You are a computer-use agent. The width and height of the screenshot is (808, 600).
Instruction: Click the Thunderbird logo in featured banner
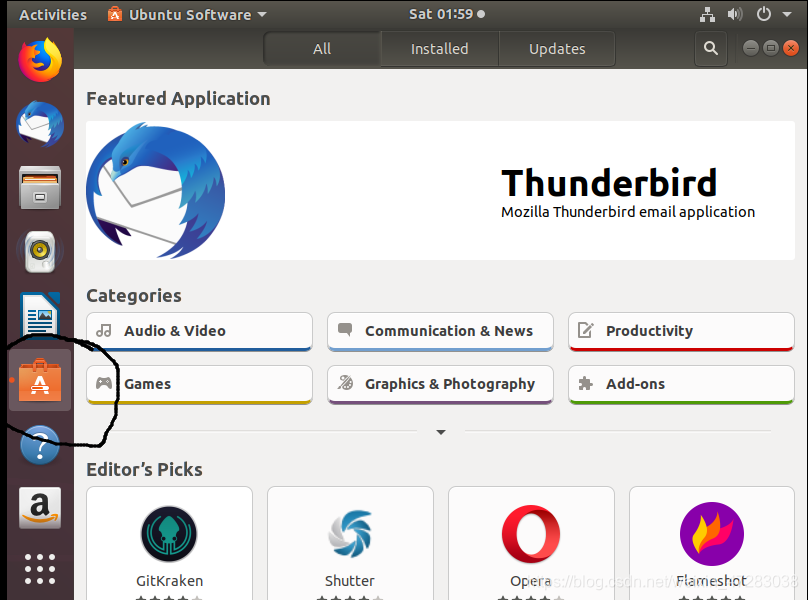coord(156,190)
